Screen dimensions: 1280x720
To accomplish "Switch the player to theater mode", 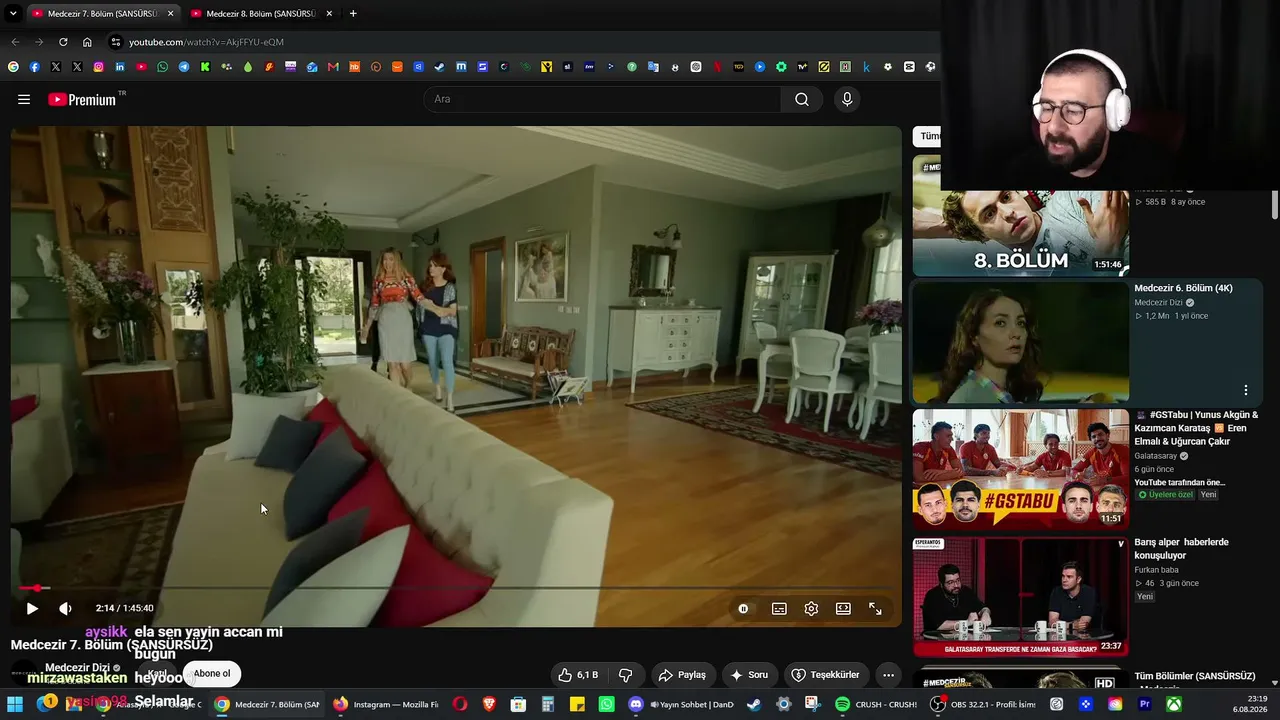I will [843, 608].
